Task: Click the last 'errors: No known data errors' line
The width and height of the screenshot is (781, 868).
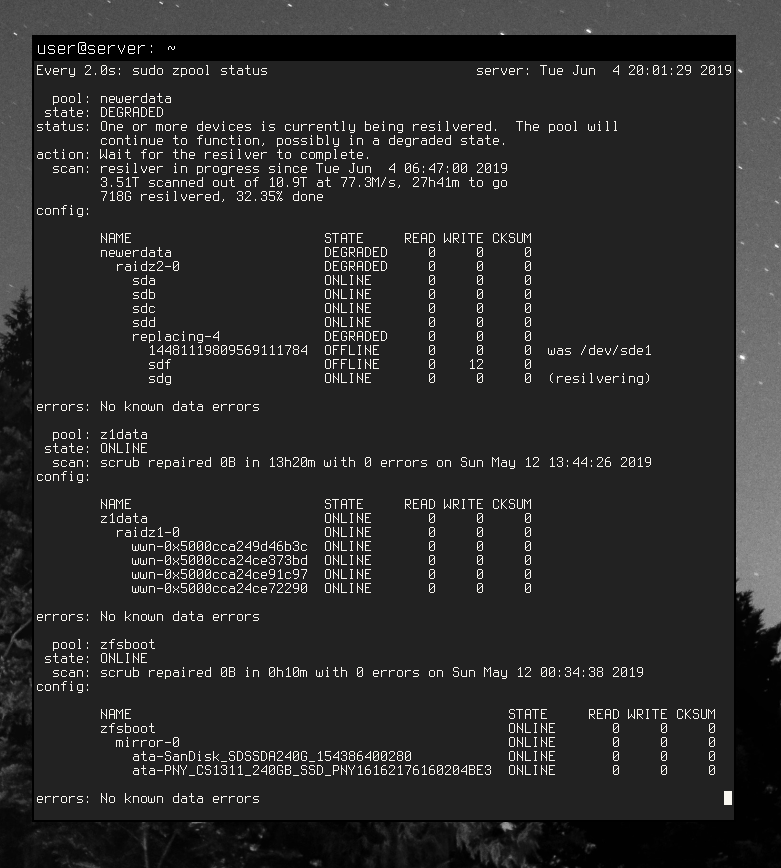Action: click(x=148, y=798)
